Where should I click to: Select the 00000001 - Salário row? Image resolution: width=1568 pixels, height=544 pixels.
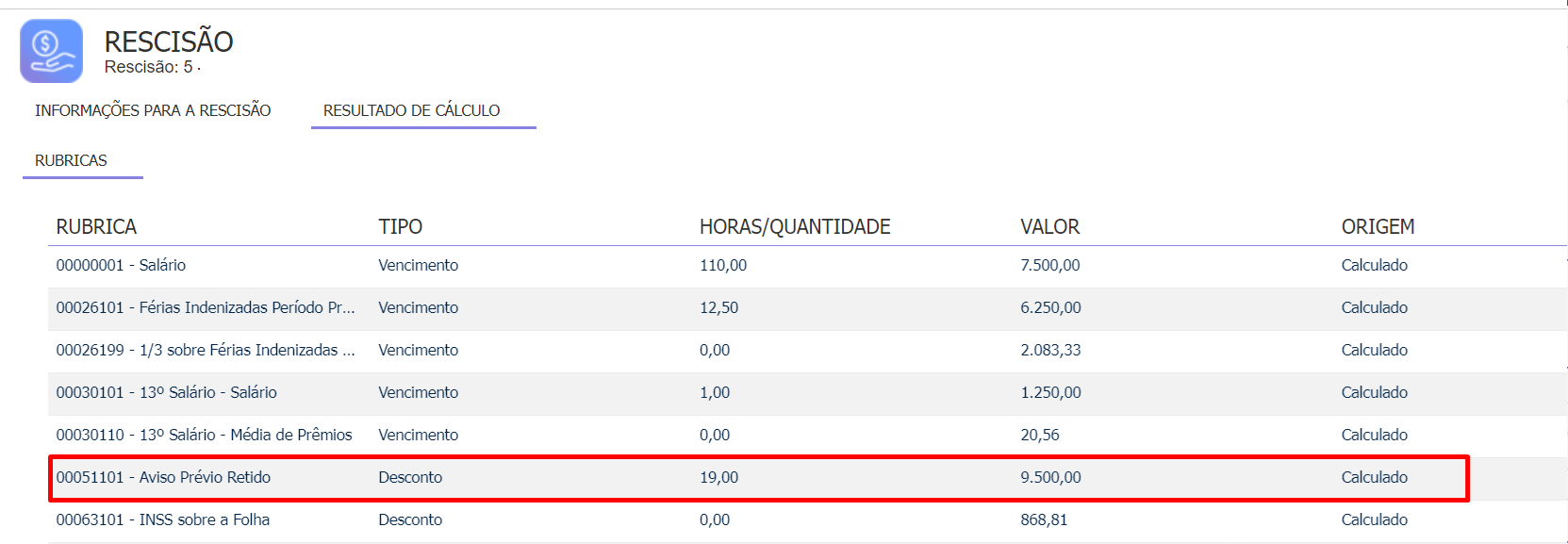point(807,266)
